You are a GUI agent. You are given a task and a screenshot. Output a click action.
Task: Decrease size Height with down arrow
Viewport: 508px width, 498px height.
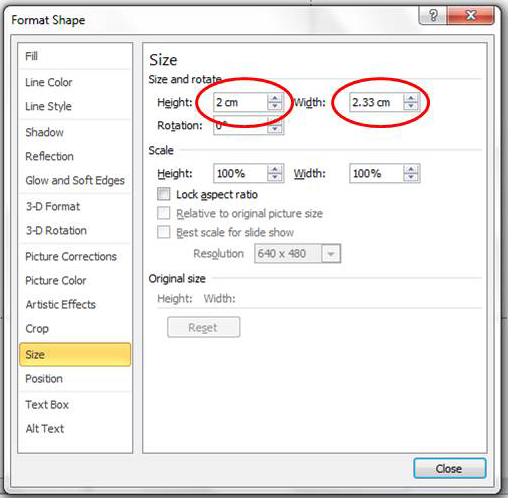pyautogui.click(x=275, y=106)
